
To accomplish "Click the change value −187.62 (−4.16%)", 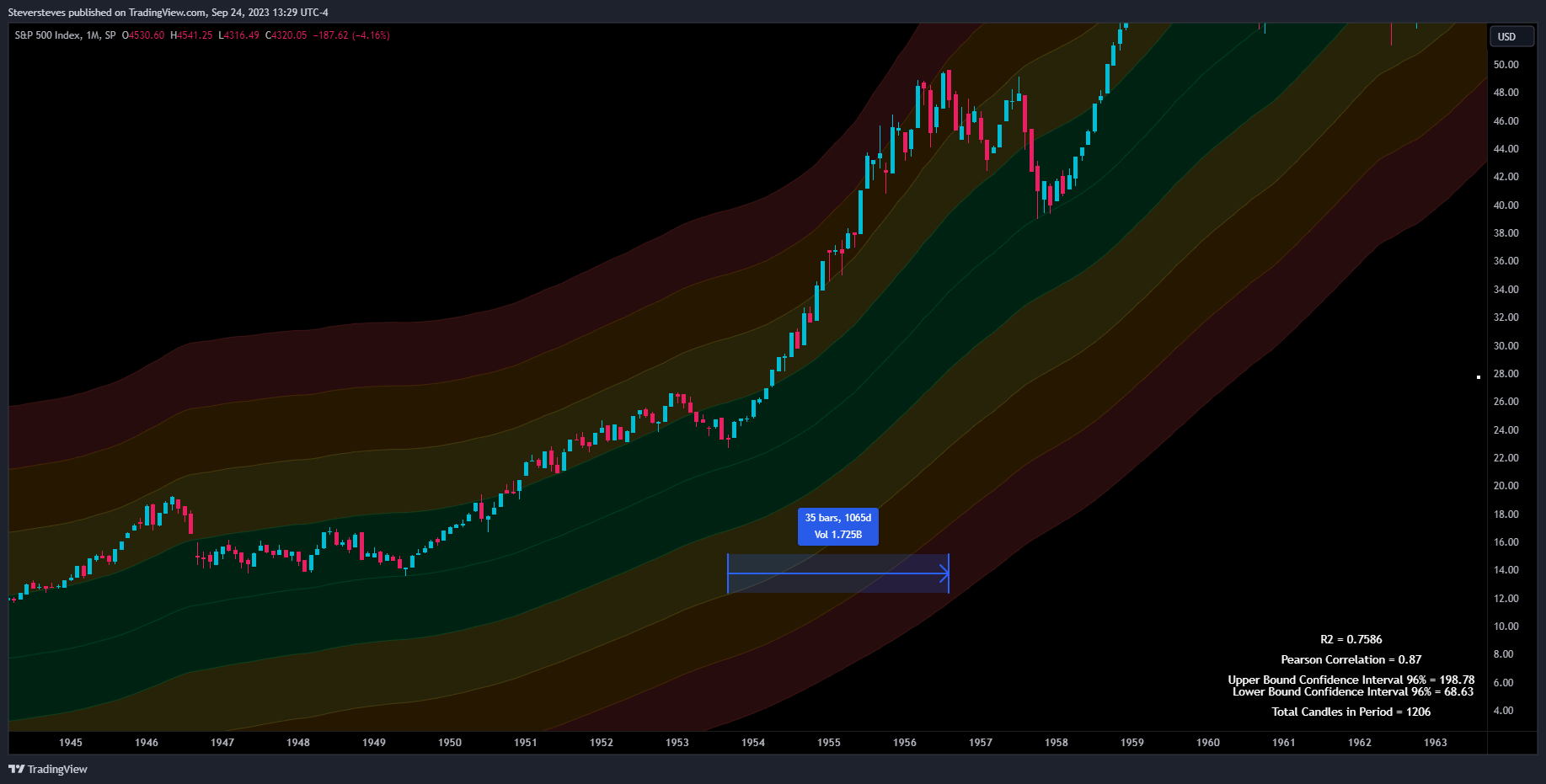I will tap(351, 35).
